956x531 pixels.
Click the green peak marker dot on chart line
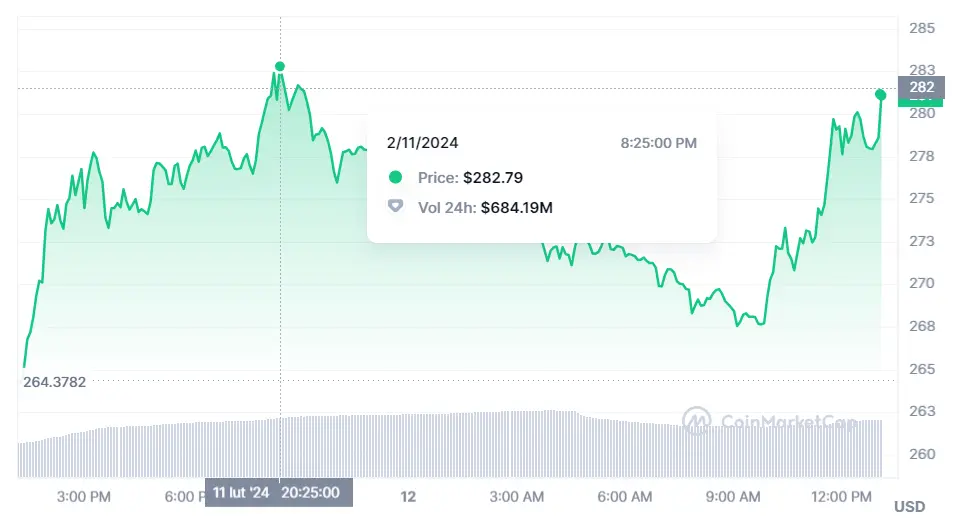point(280,67)
